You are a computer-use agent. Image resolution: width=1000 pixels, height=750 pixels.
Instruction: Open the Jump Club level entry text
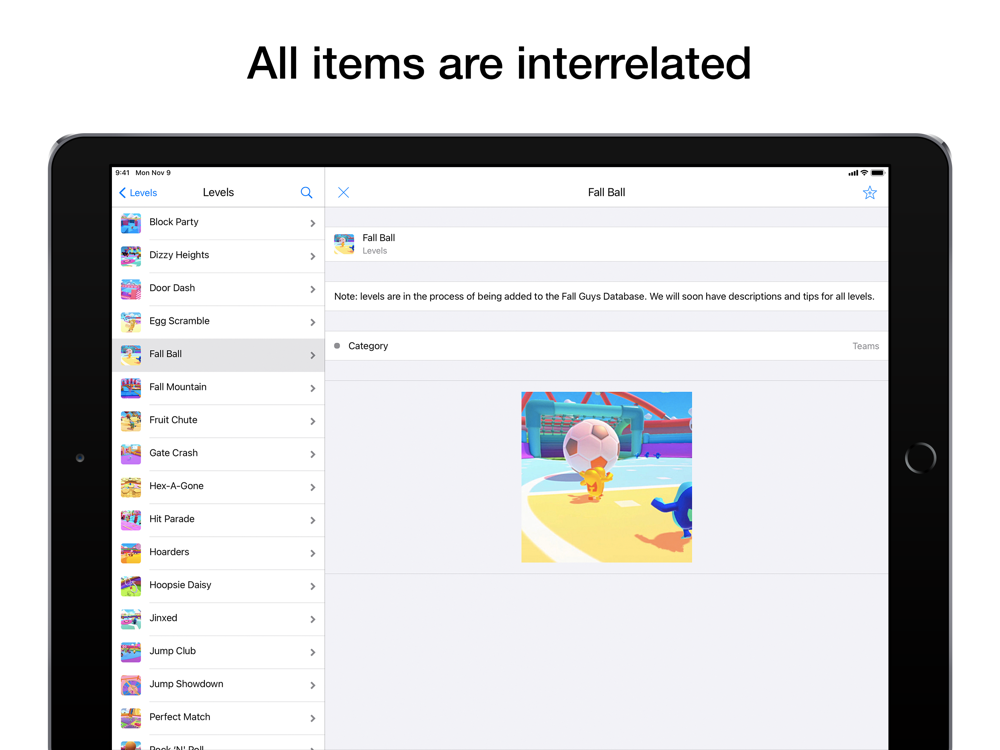point(172,651)
